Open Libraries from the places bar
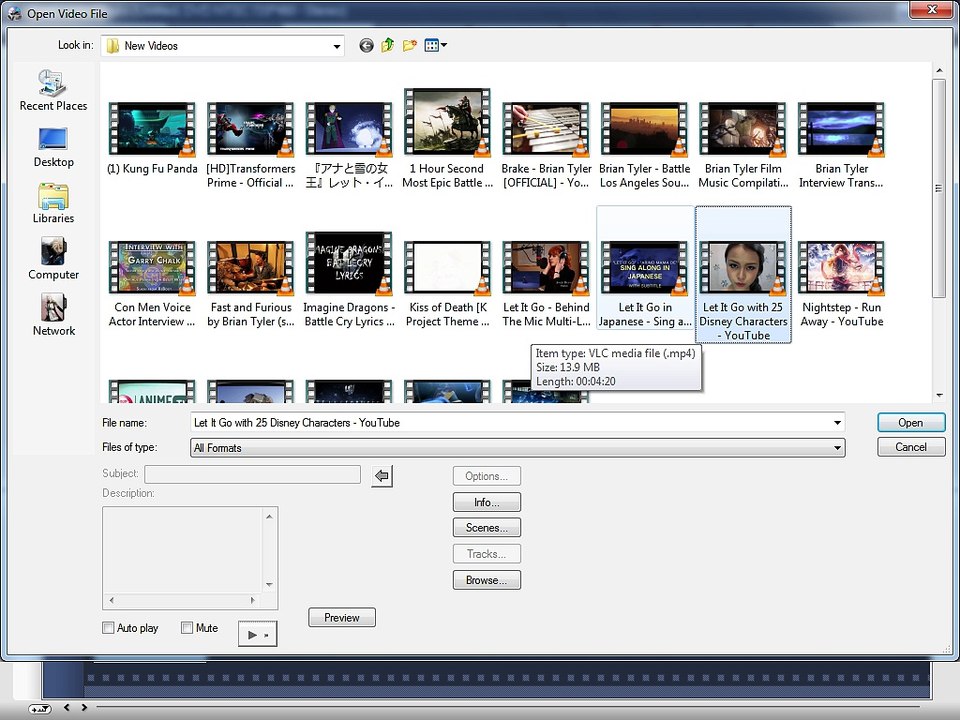 (x=53, y=203)
